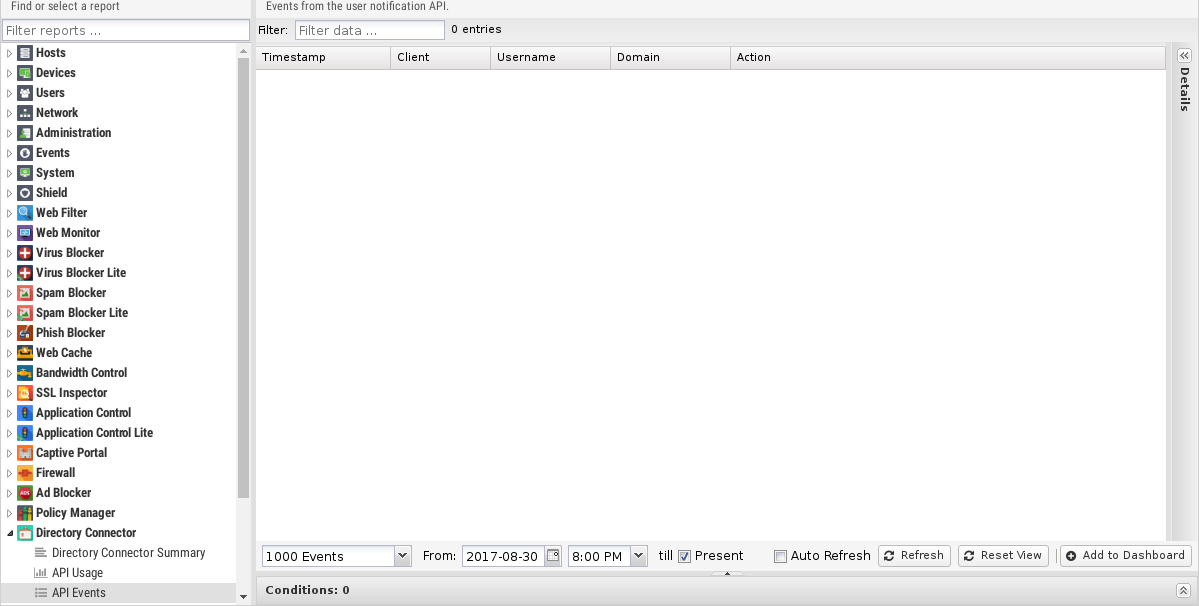Viewport: 1199px width, 606px height.
Task: Click the Network category icon
Action: (x=24, y=112)
